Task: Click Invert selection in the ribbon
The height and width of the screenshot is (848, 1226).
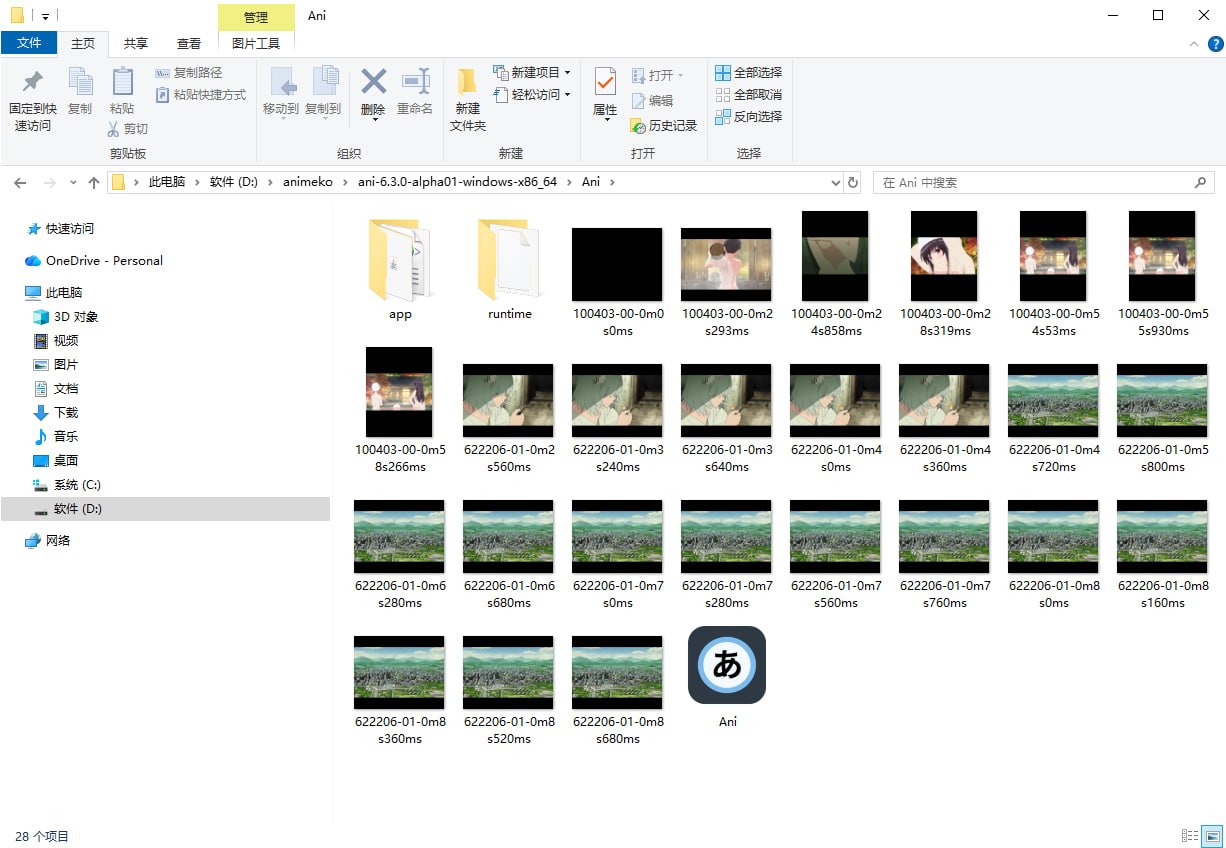Action: tap(749, 116)
